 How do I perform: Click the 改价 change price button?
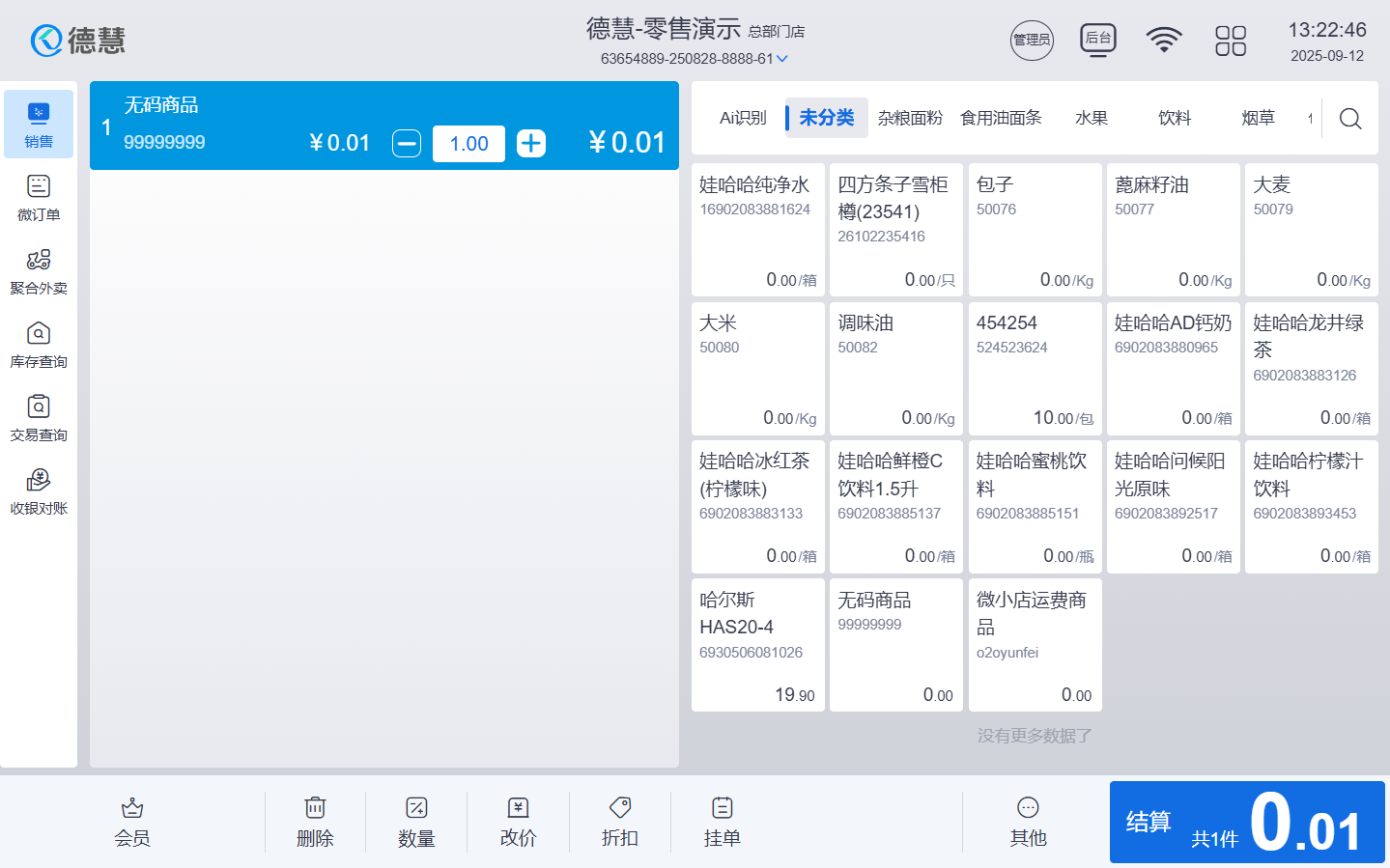click(x=518, y=823)
